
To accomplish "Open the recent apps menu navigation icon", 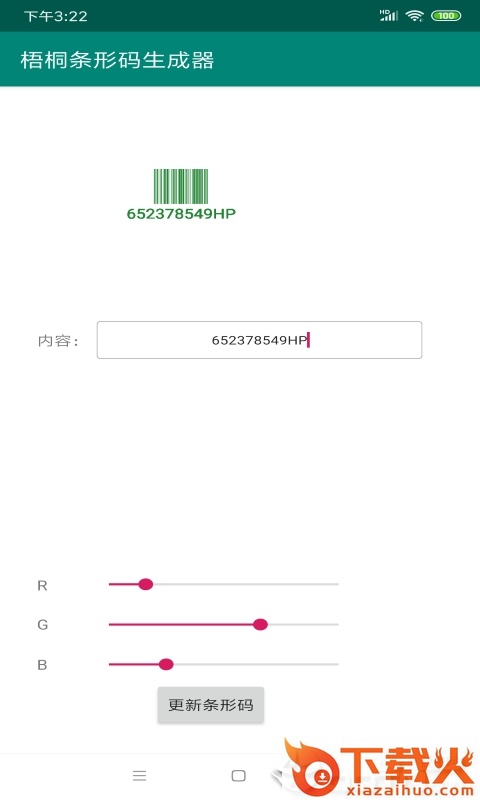I will (x=139, y=776).
